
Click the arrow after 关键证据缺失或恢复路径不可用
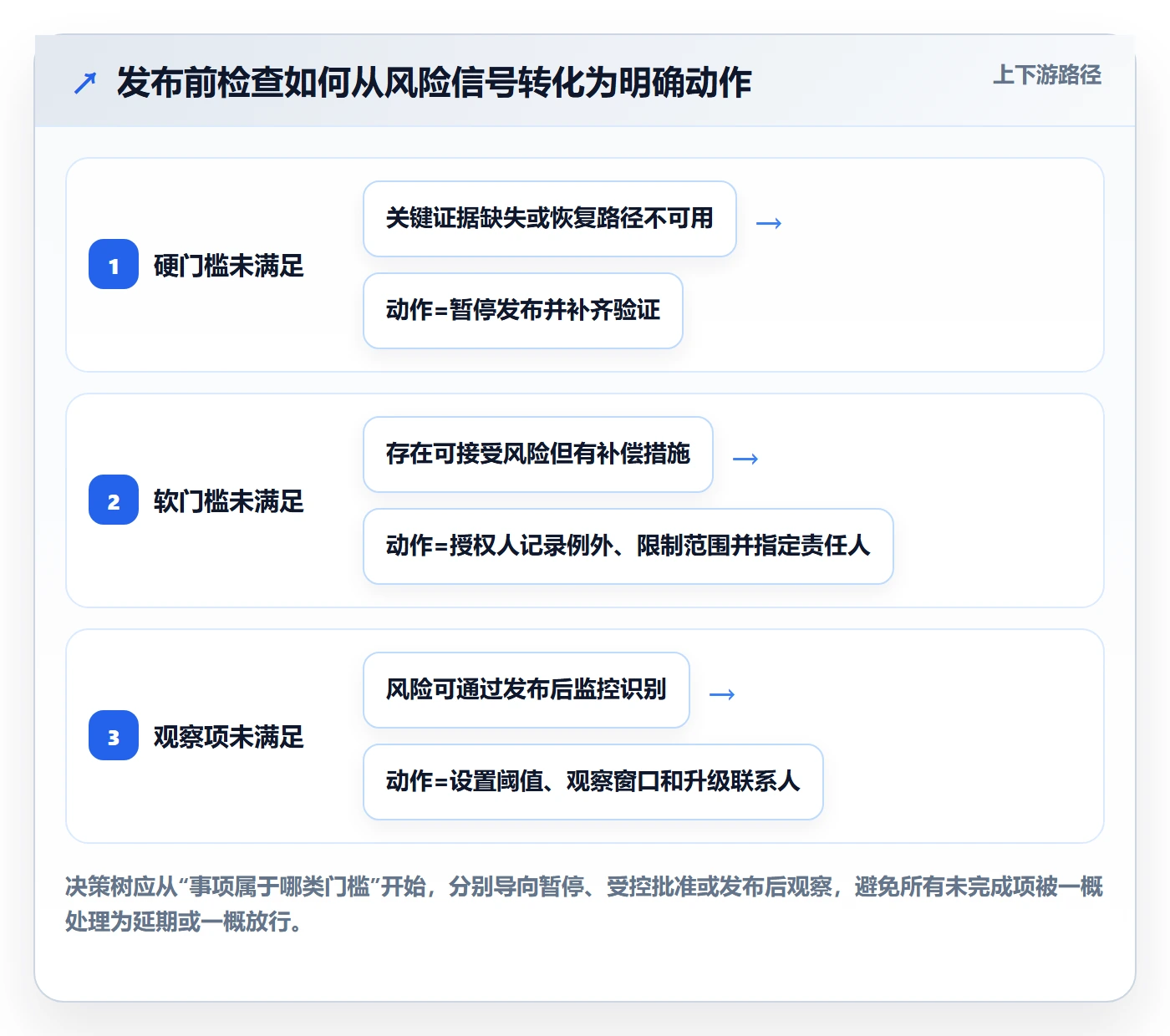pyautogui.click(x=769, y=223)
